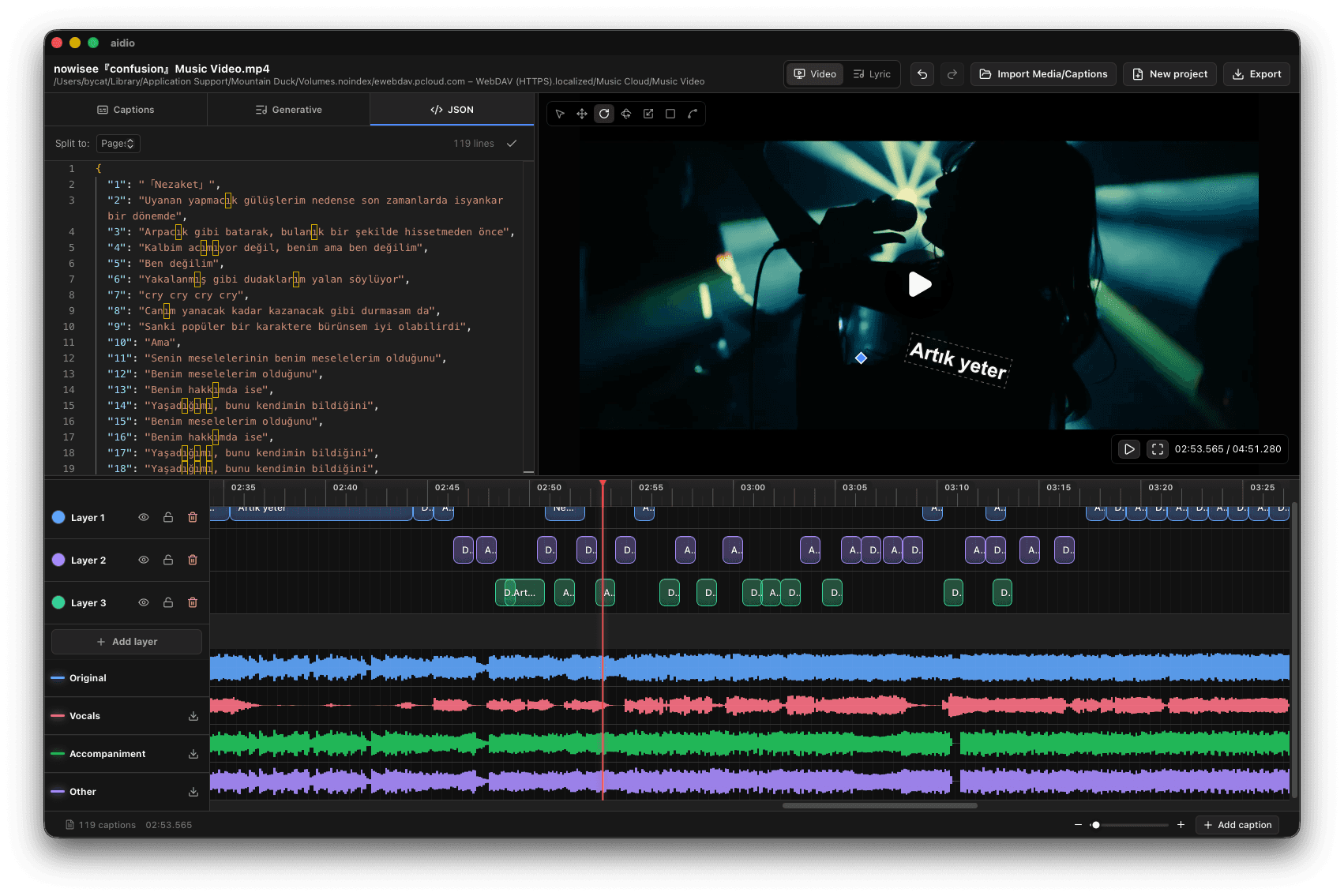Open the Split to Page dropdown
The width and height of the screenshot is (1344, 896).
point(118,144)
